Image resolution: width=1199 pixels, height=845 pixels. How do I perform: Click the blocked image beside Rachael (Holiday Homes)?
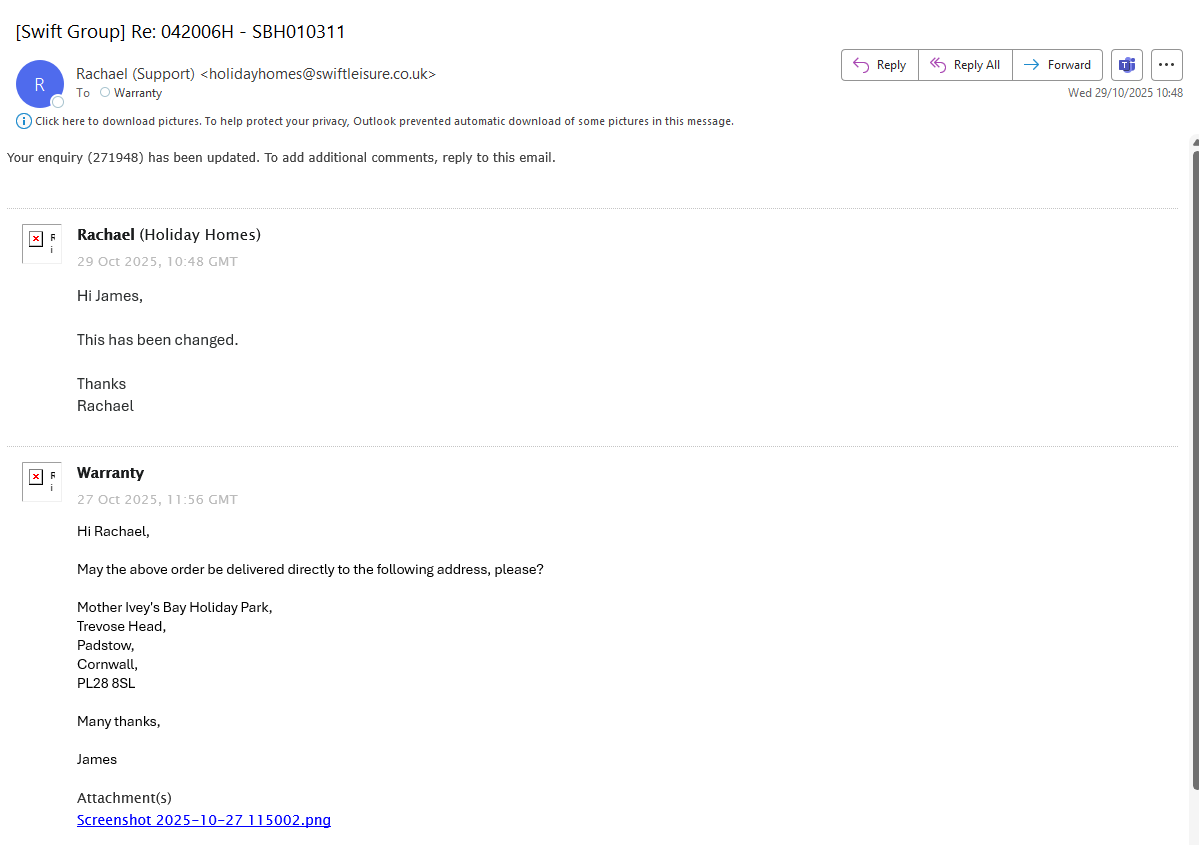(41, 243)
